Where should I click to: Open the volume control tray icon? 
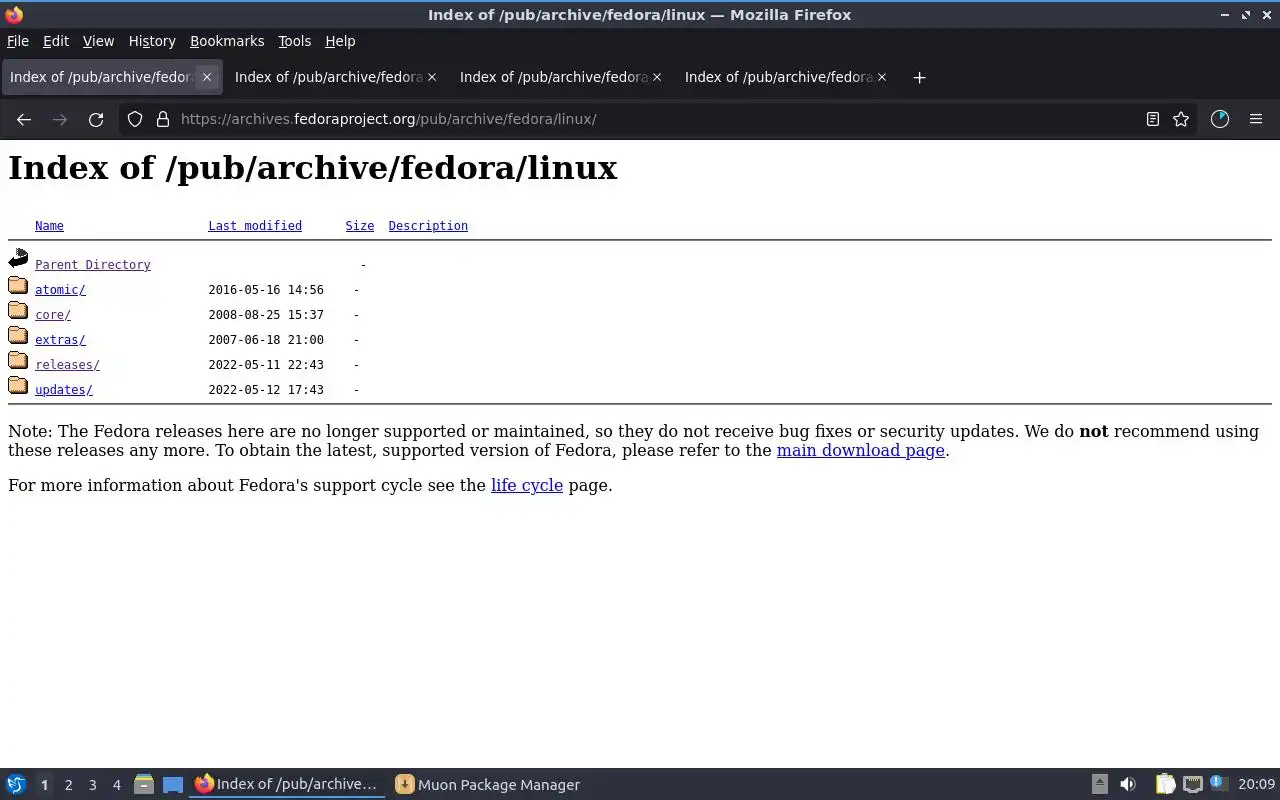(x=1128, y=785)
